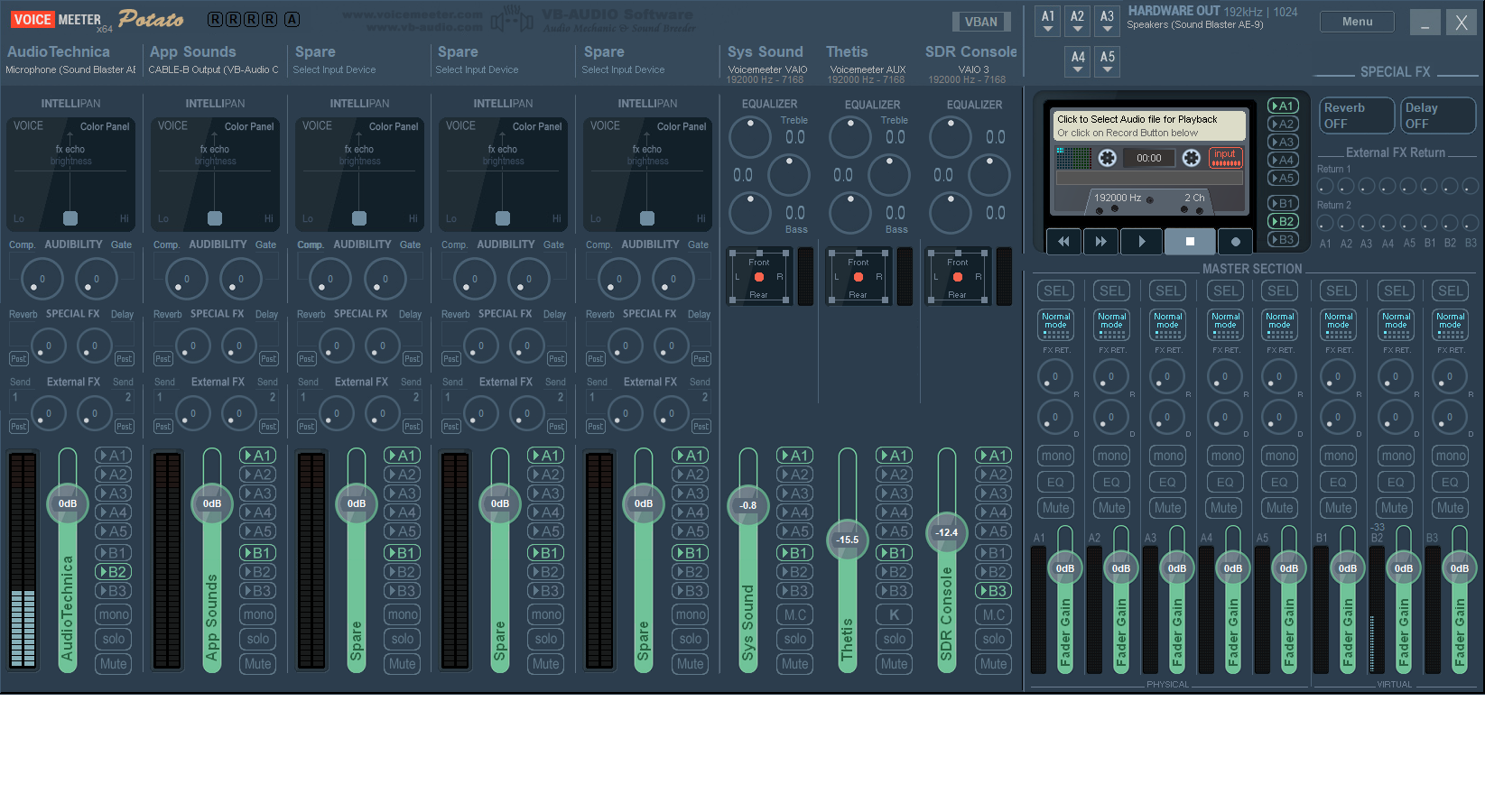Open the A3 hardware out device dropdown
Viewport: 1485px width, 812px height.
(1108, 21)
